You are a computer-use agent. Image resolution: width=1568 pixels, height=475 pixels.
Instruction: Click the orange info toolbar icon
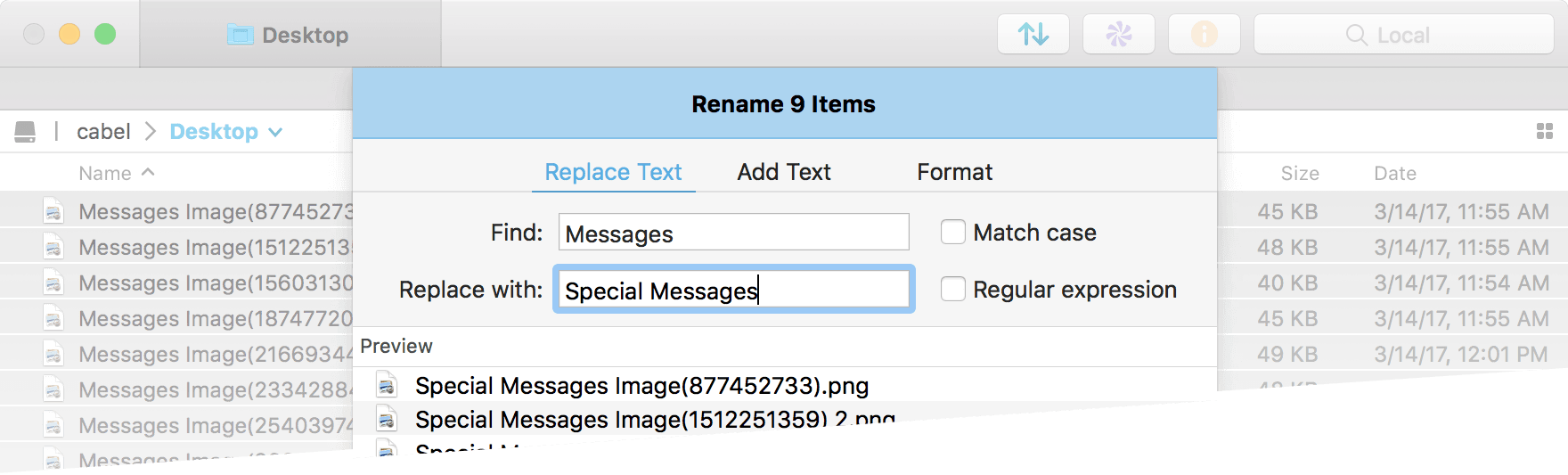click(x=1204, y=35)
